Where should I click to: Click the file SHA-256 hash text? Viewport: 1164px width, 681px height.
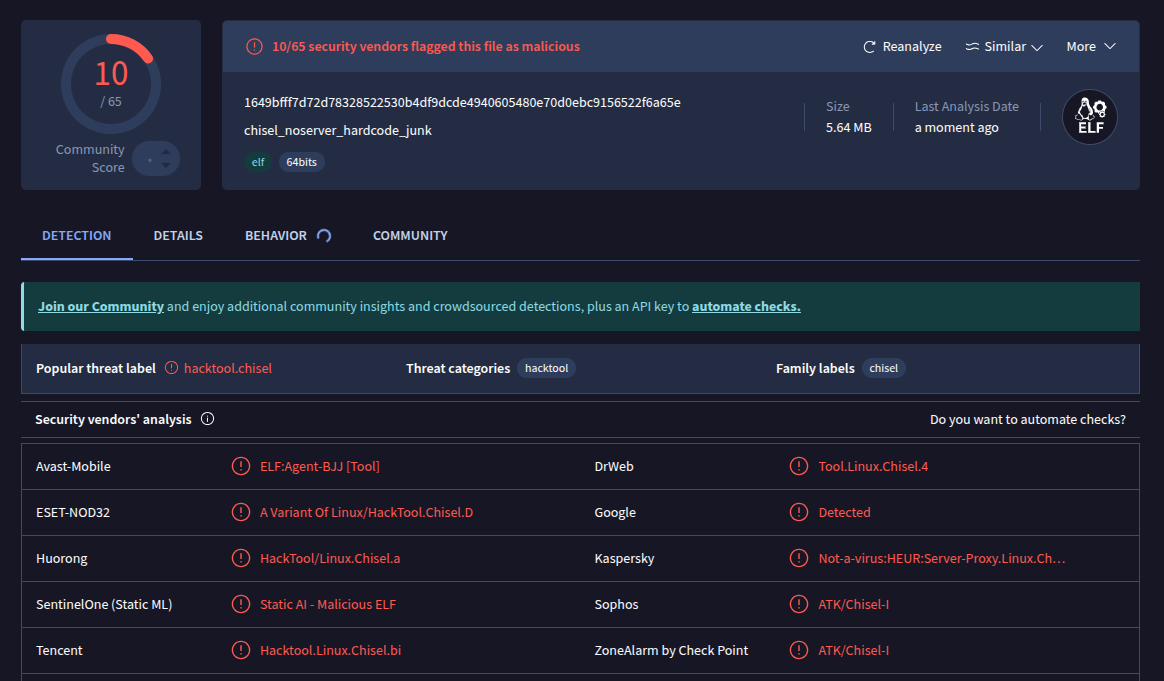pyautogui.click(x=462, y=102)
